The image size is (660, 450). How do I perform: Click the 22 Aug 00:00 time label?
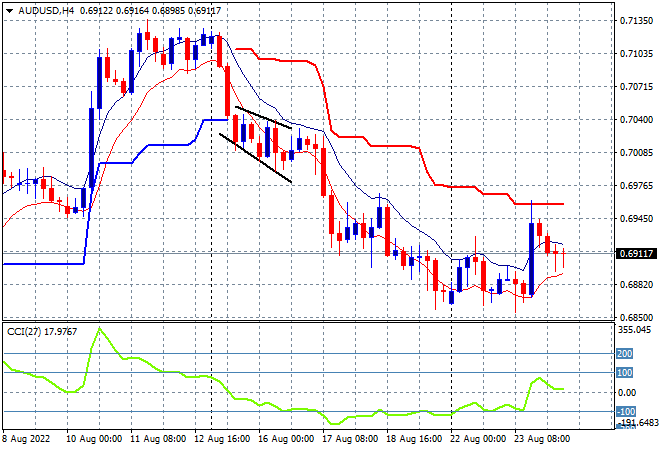[478, 439]
